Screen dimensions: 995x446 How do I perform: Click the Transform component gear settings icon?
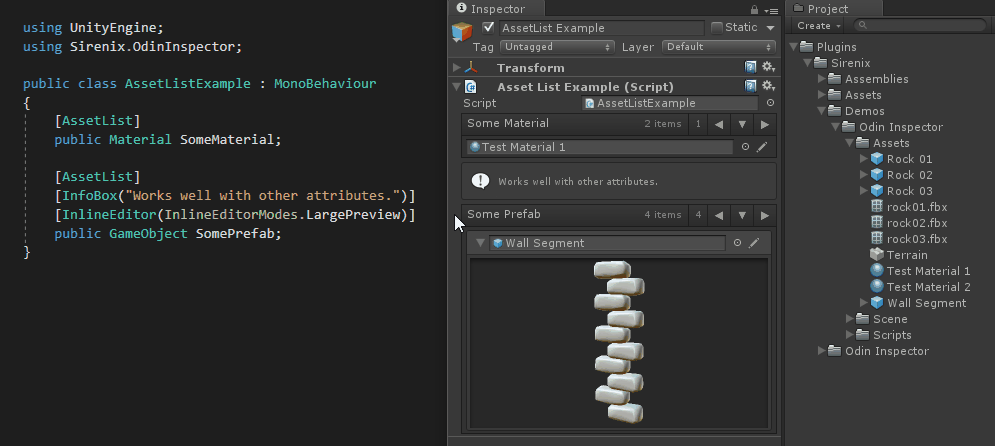(768, 67)
